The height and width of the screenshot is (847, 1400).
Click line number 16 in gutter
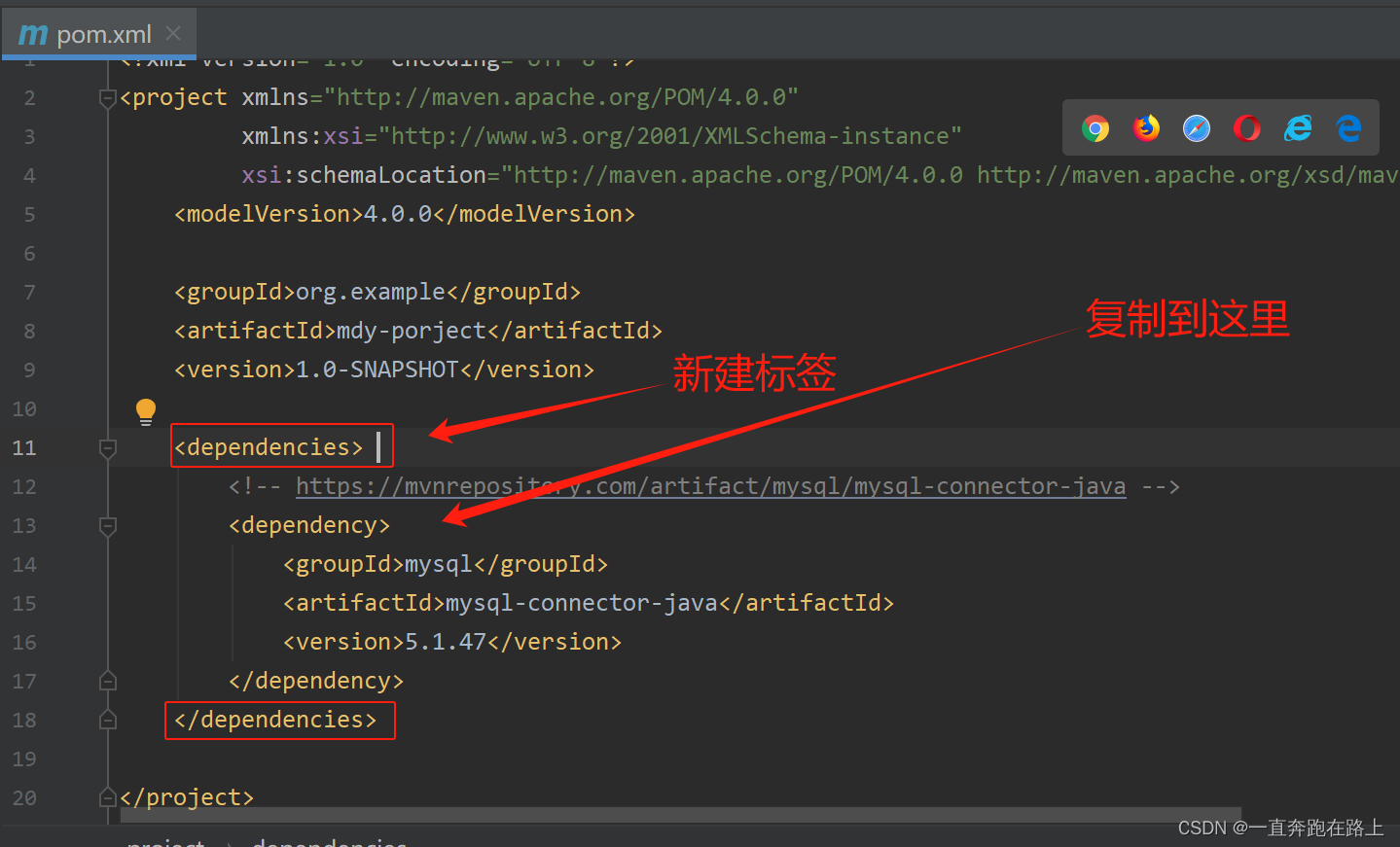click(x=24, y=642)
